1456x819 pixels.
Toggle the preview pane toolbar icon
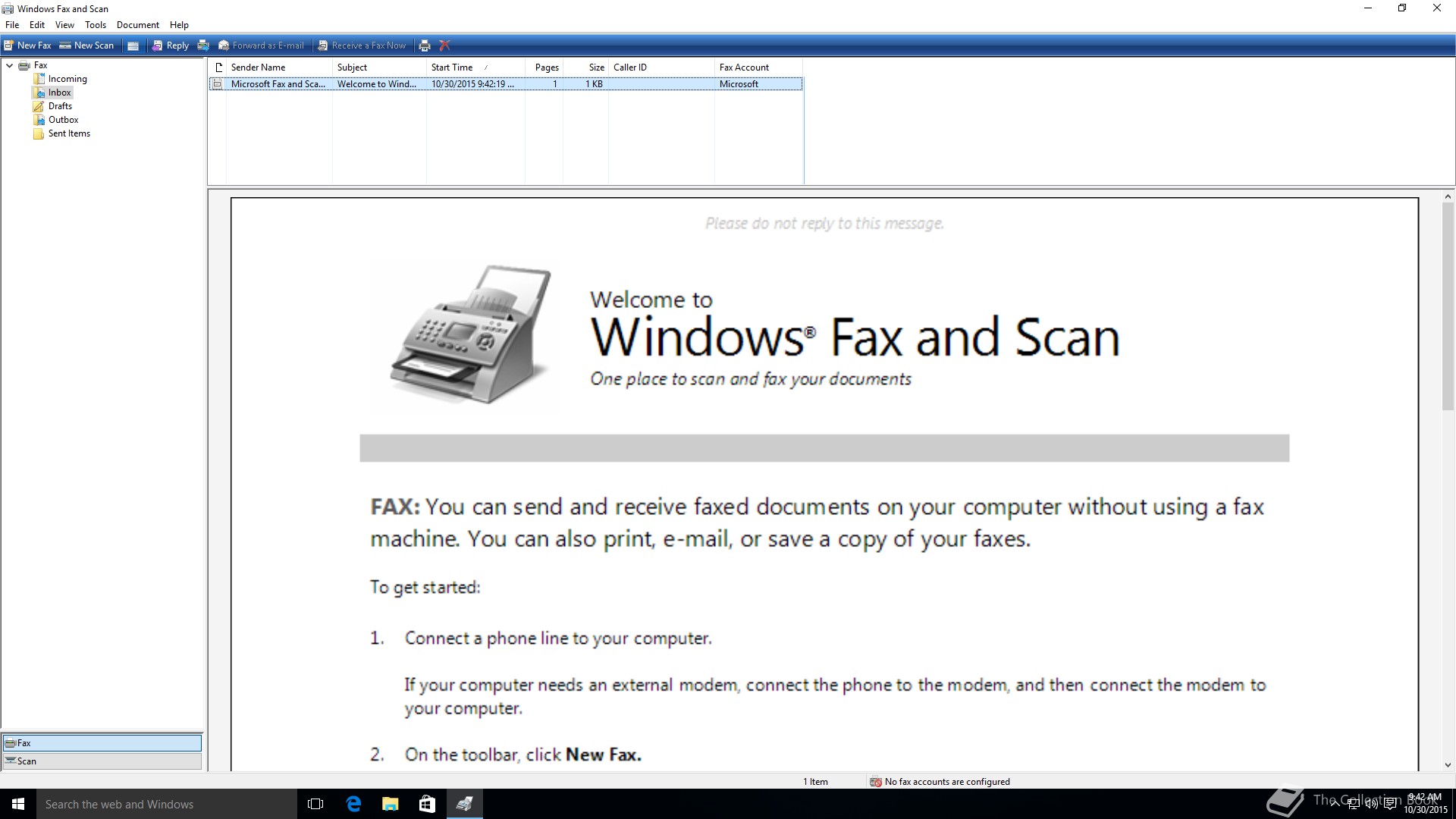[x=133, y=45]
